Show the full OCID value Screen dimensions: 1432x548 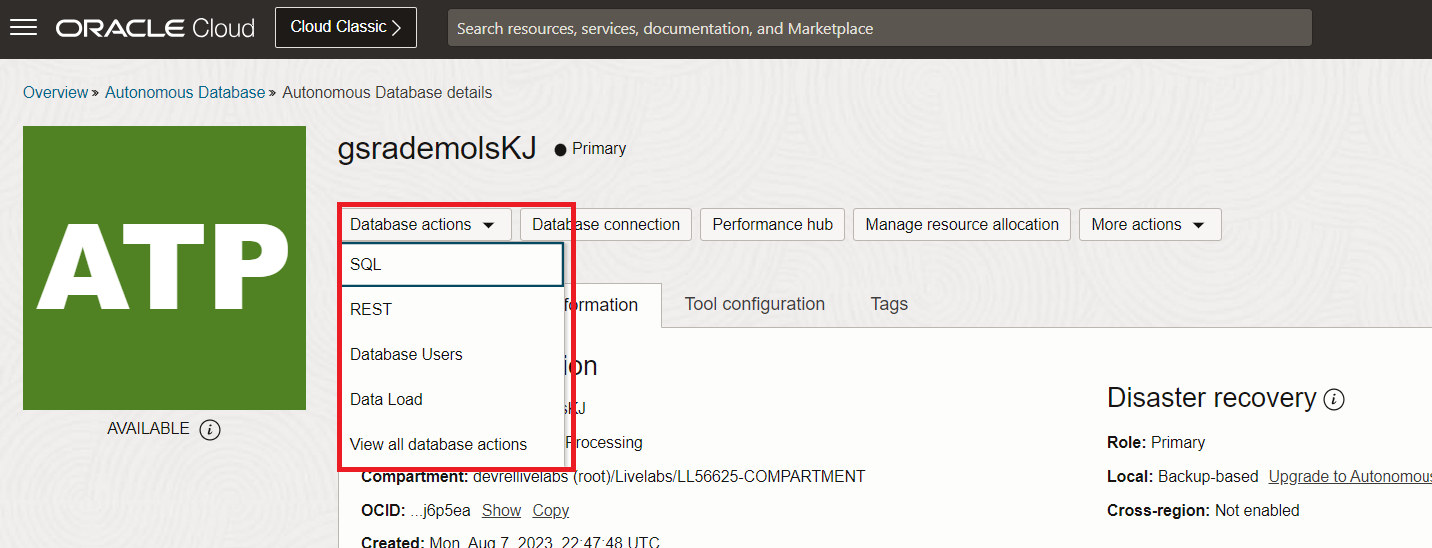[501, 510]
